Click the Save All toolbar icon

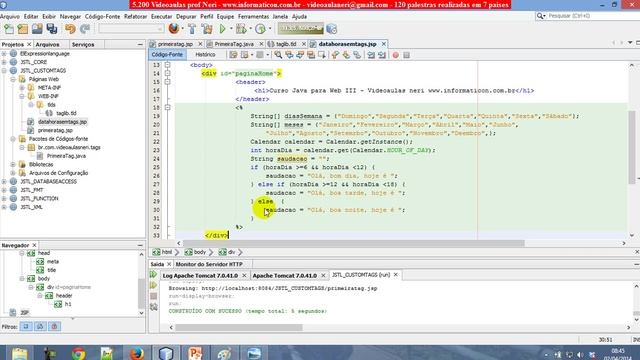coord(52,29)
